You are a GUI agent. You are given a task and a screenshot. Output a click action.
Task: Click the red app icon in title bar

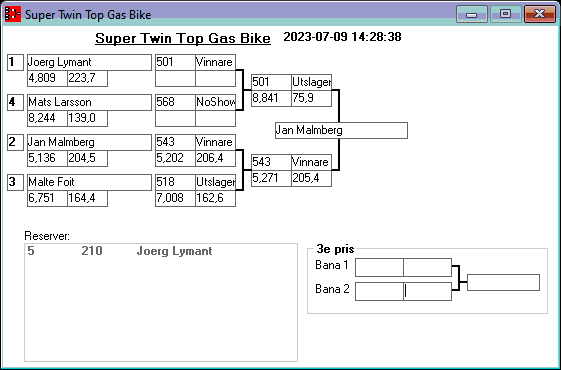[x=13, y=14]
